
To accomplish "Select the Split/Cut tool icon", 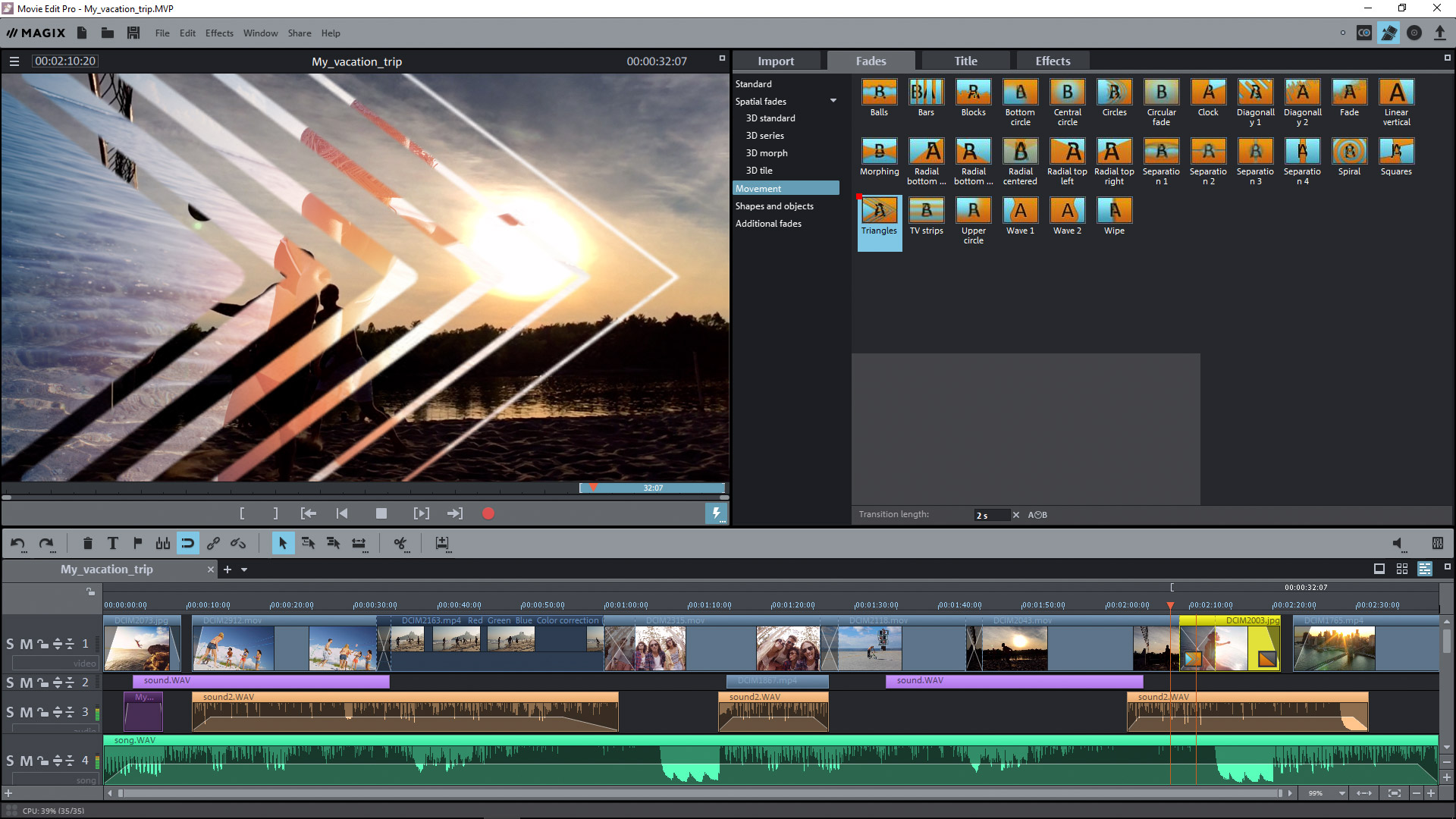I will click(x=401, y=542).
